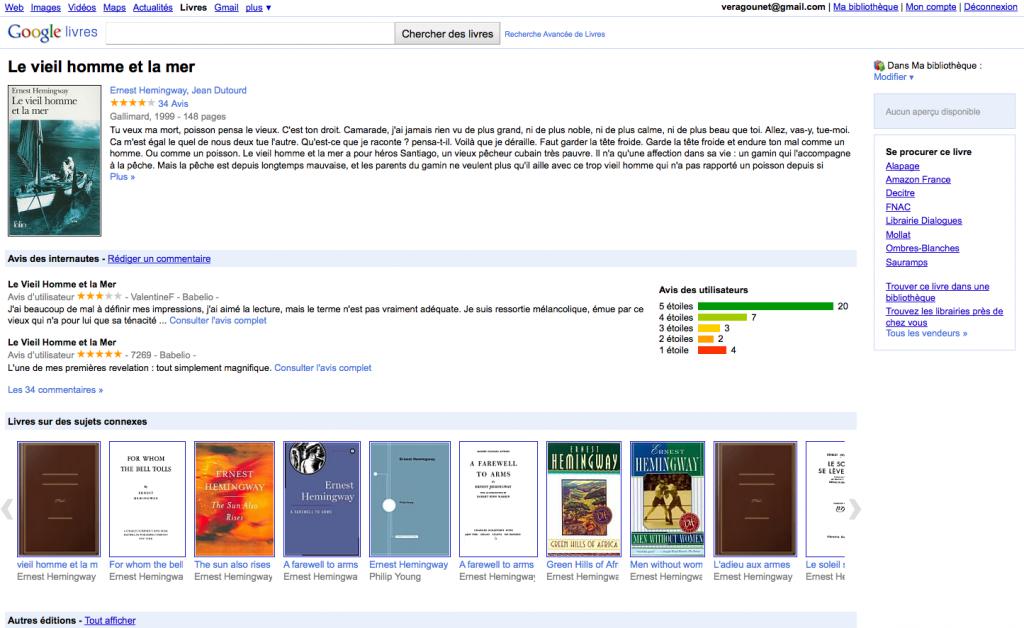Open blue A Farewell to Arms cover thumbnail
1024x628 pixels.
click(x=322, y=499)
